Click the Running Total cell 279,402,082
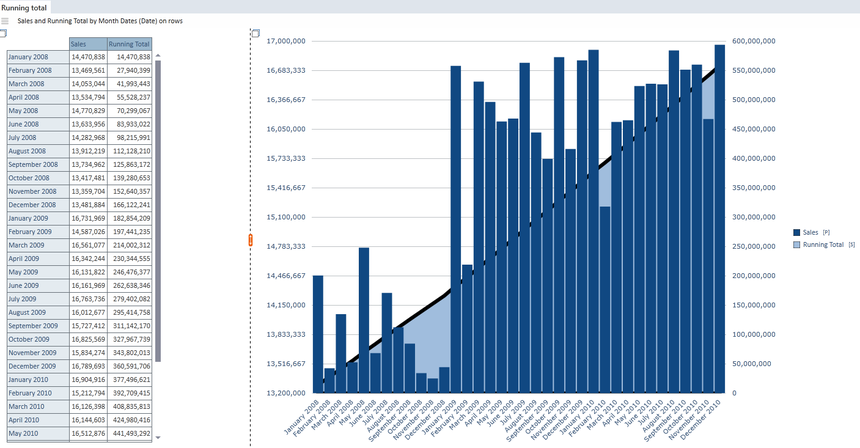 coord(129,299)
